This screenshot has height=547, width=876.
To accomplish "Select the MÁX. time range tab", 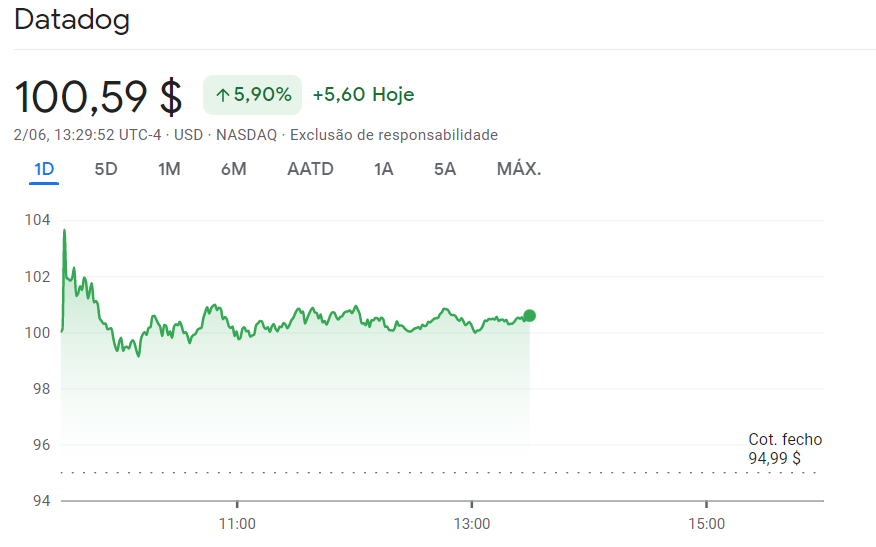I will [519, 169].
